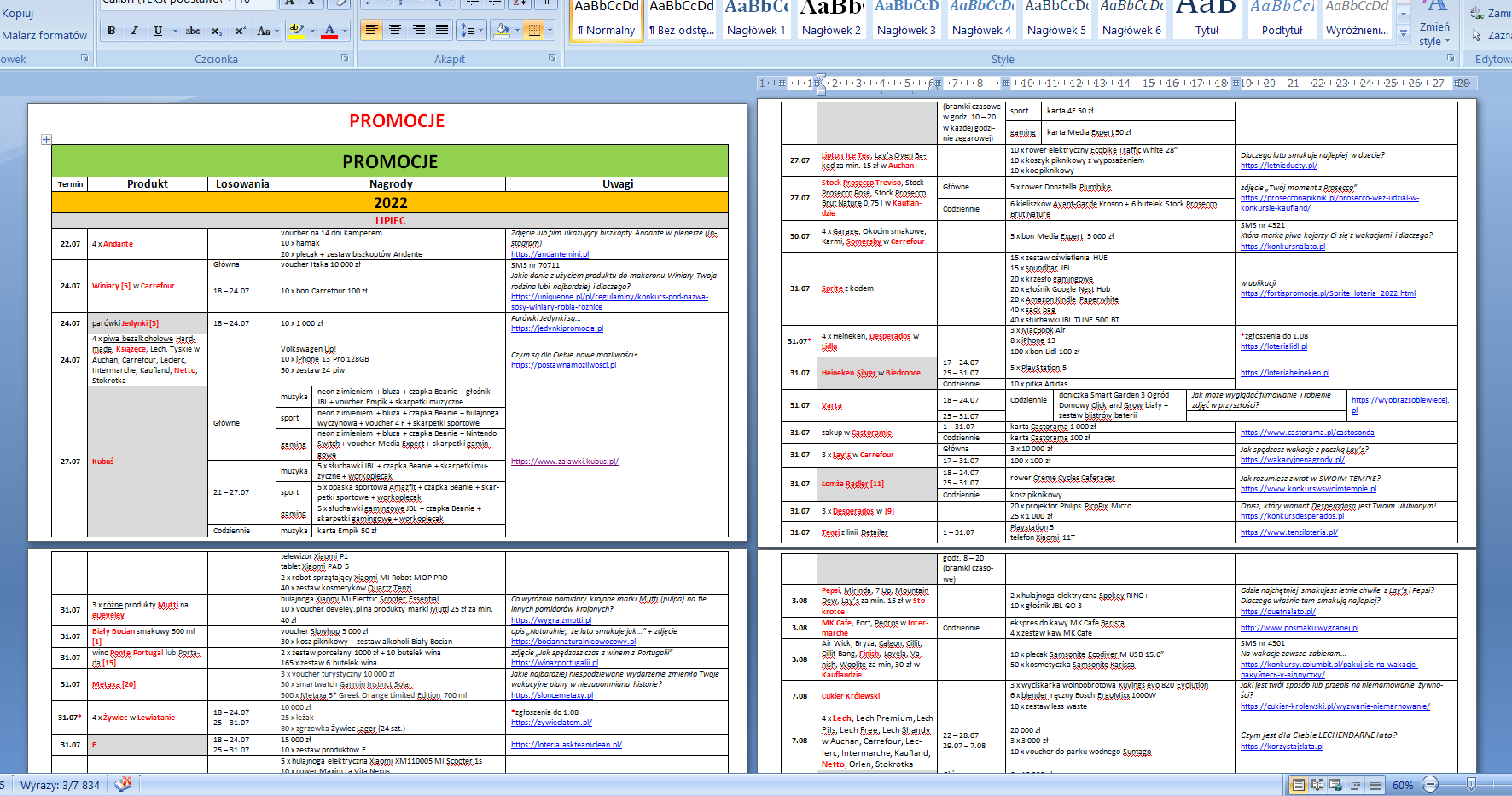Apply the Nagłówek 2 style
This screenshot has width=1512, height=796.
[831, 20]
